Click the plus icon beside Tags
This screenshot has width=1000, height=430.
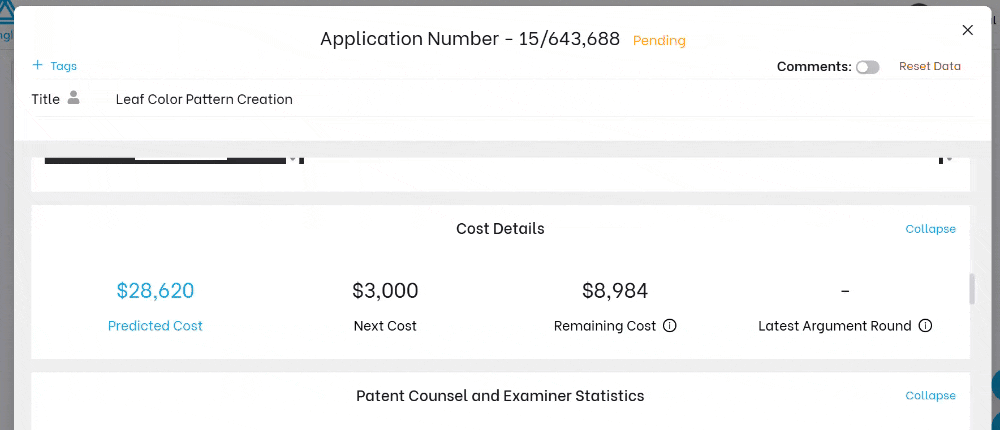tap(38, 65)
